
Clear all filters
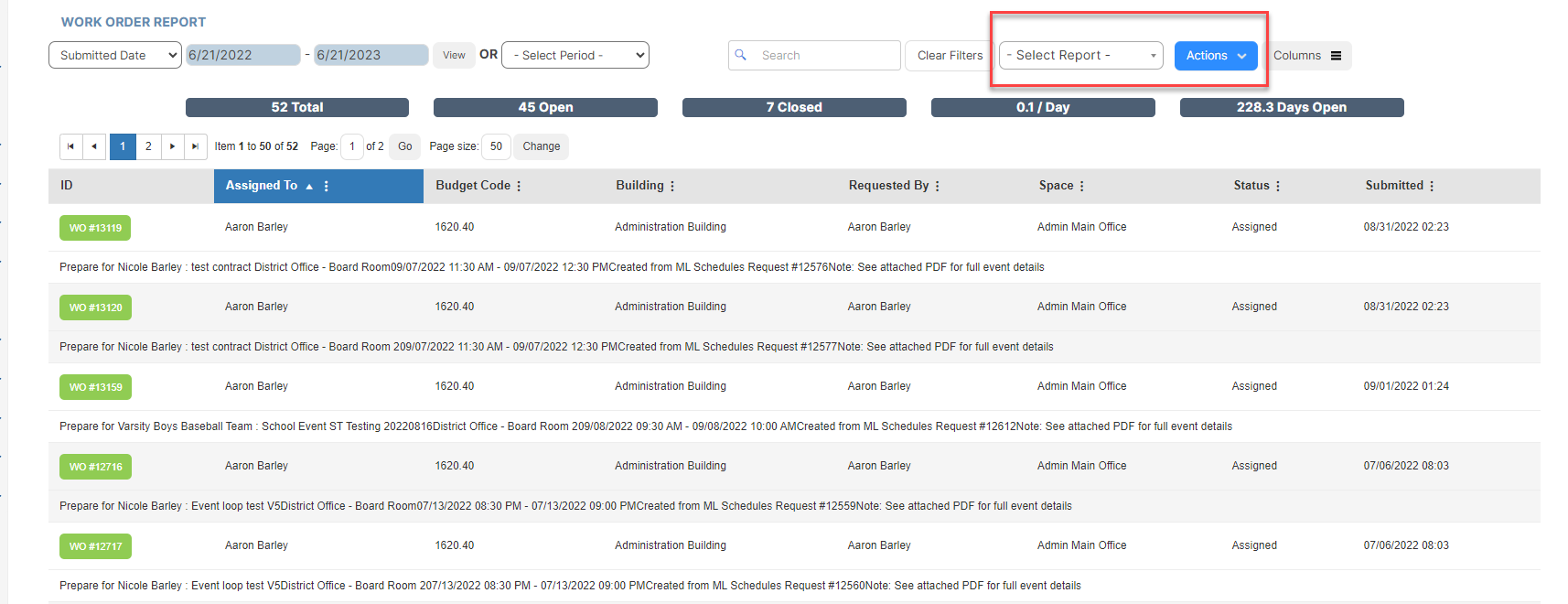[x=950, y=55]
